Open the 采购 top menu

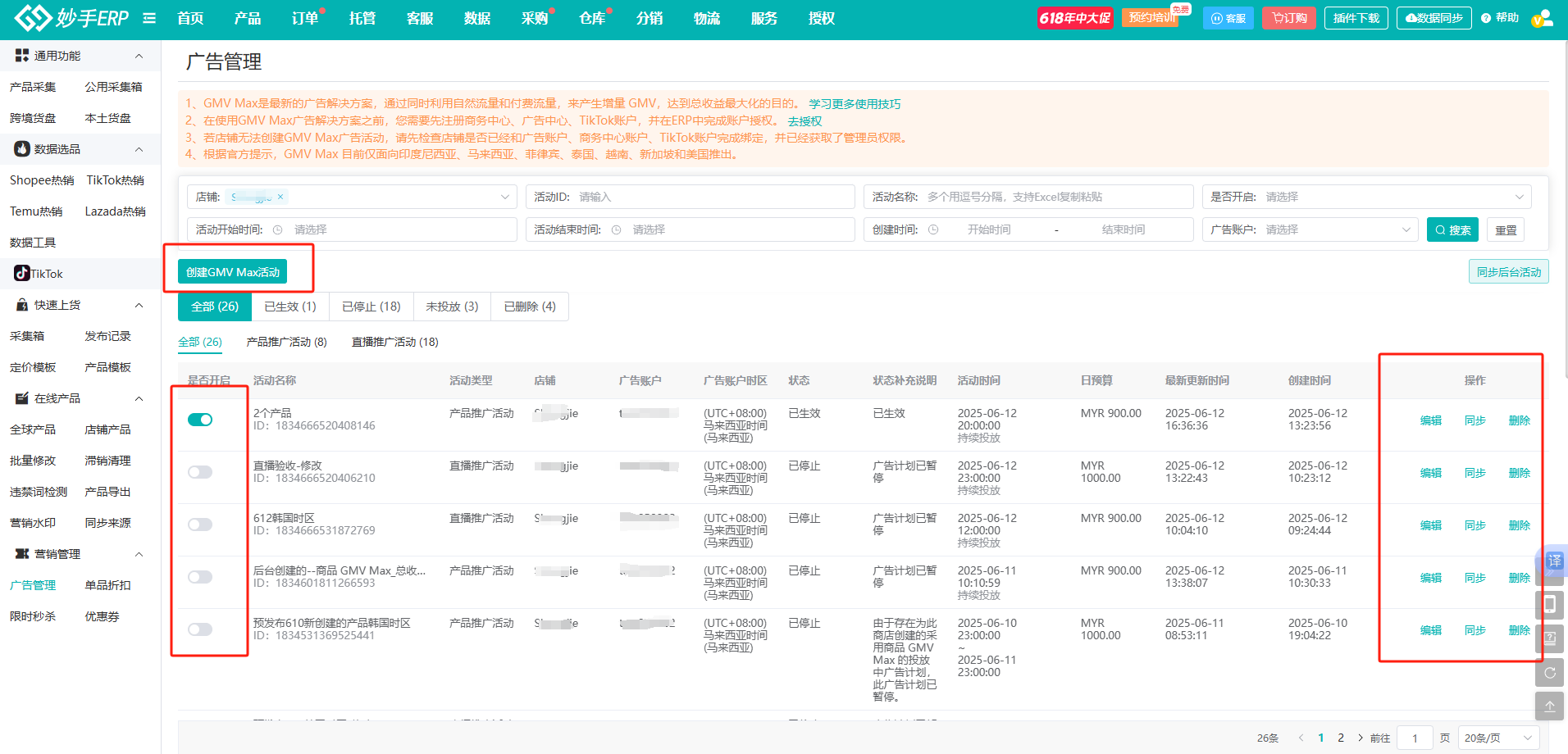(535, 18)
